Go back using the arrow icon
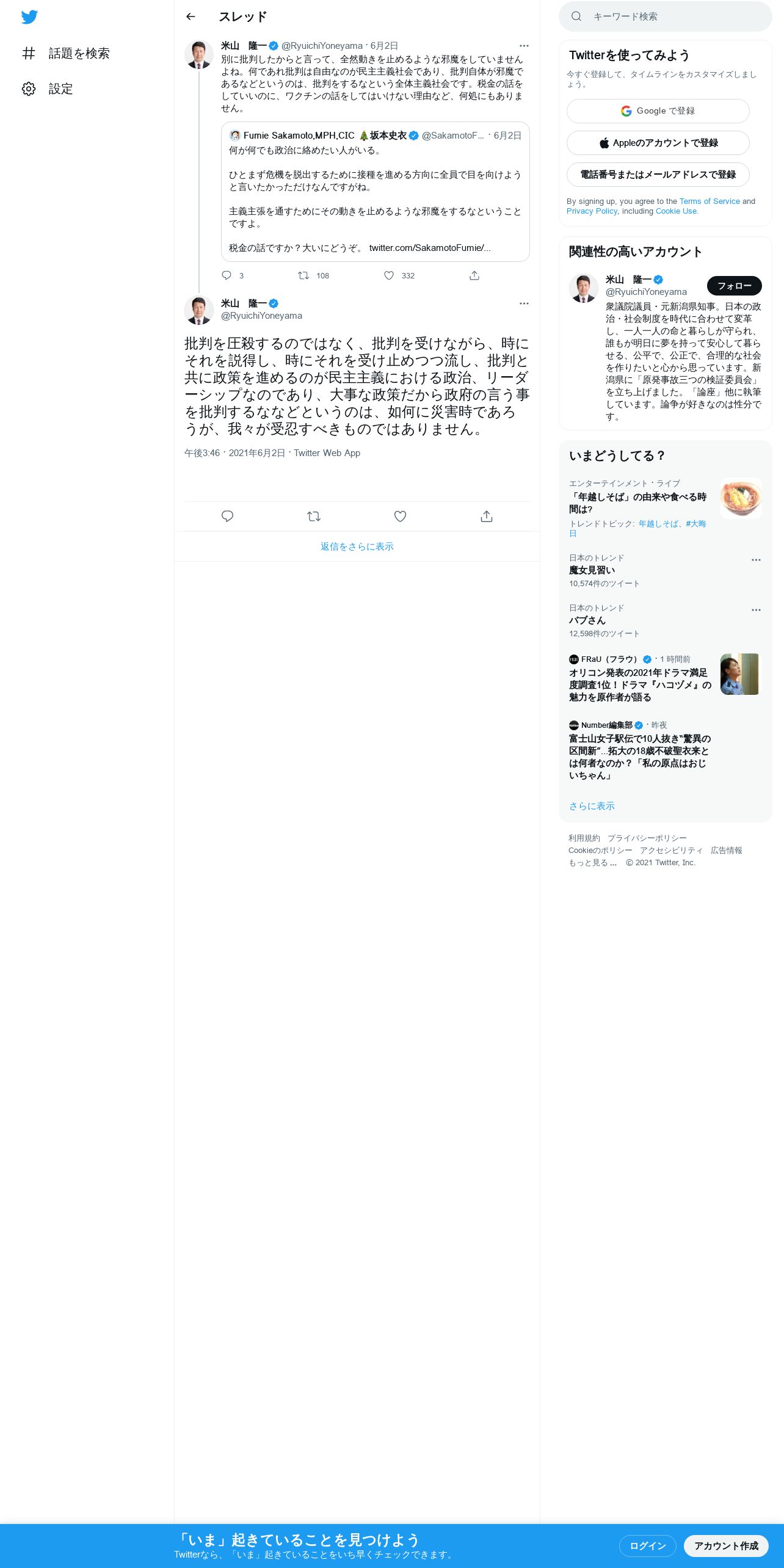The image size is (784, 1568). (191, 16)
